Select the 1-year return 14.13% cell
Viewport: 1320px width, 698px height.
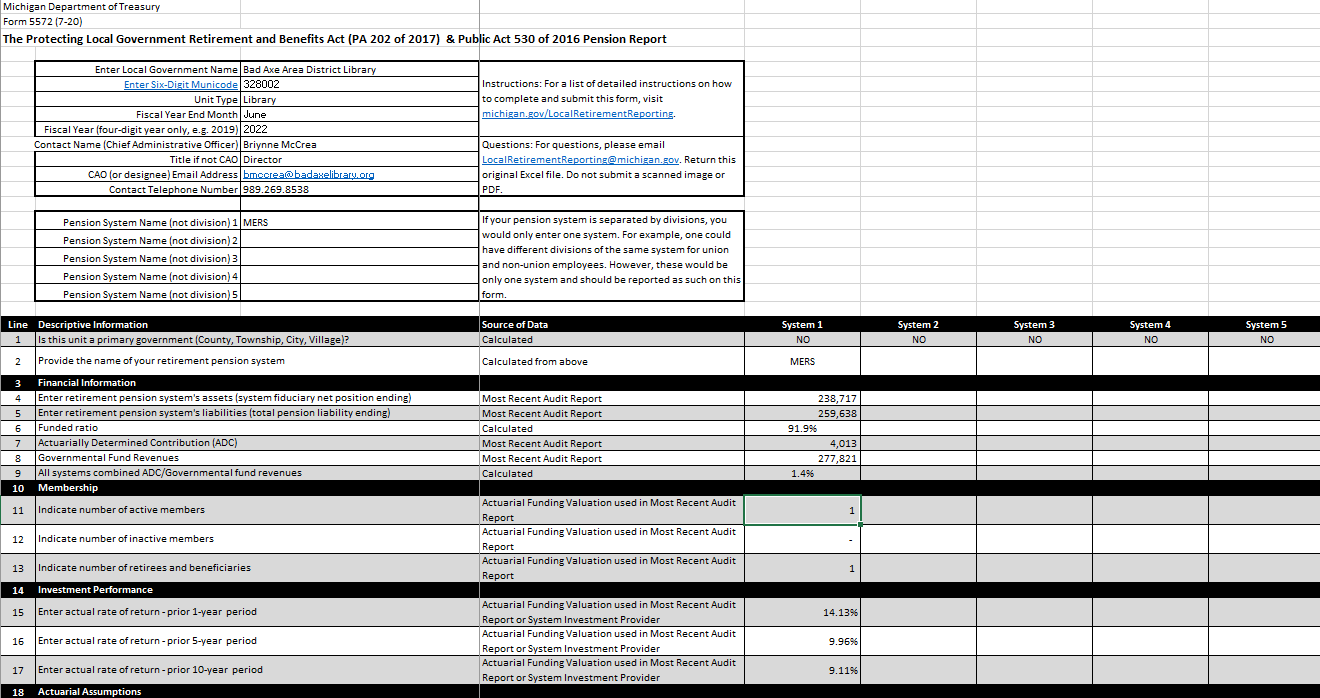(802, 612)
